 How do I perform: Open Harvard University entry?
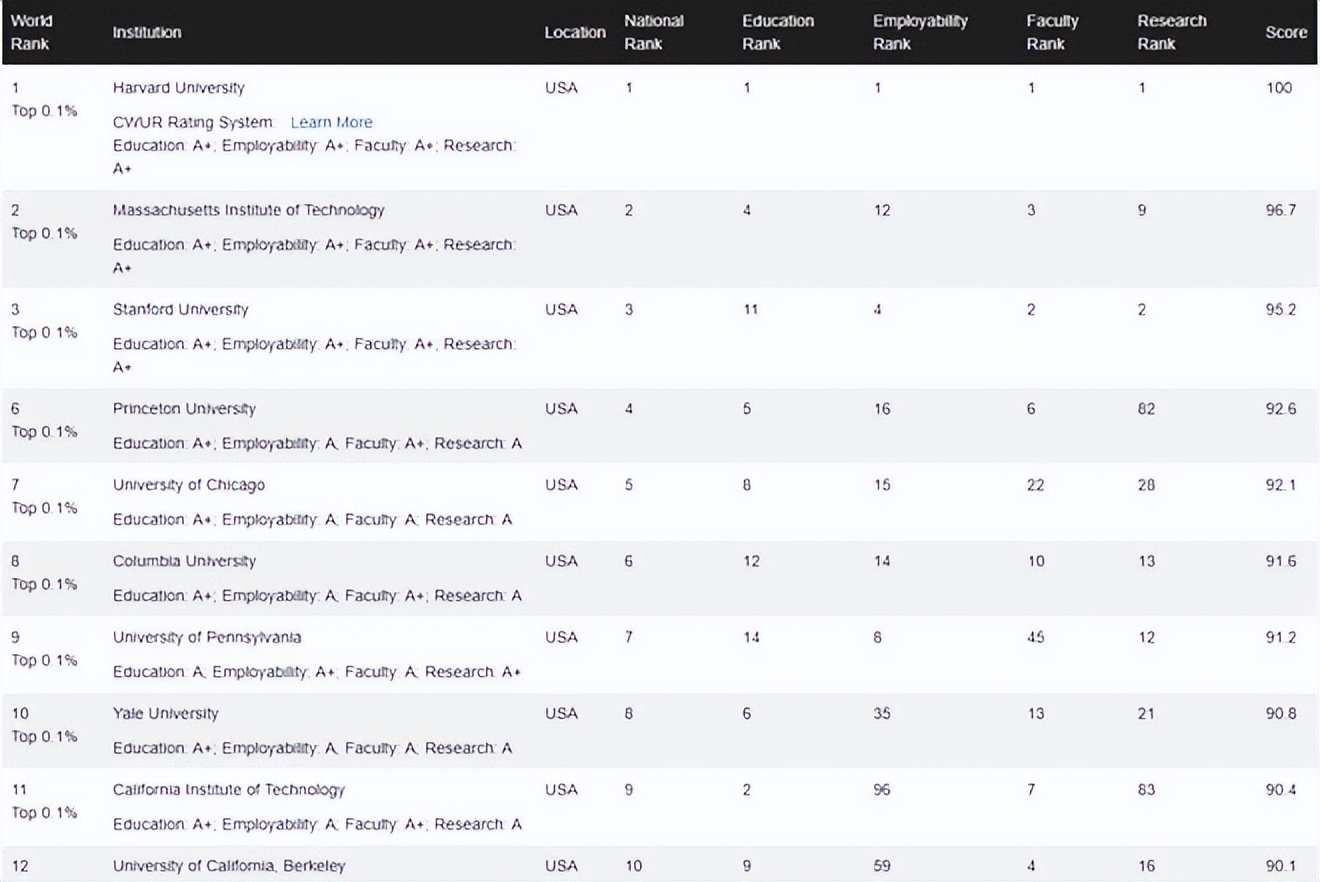point(178,88)
